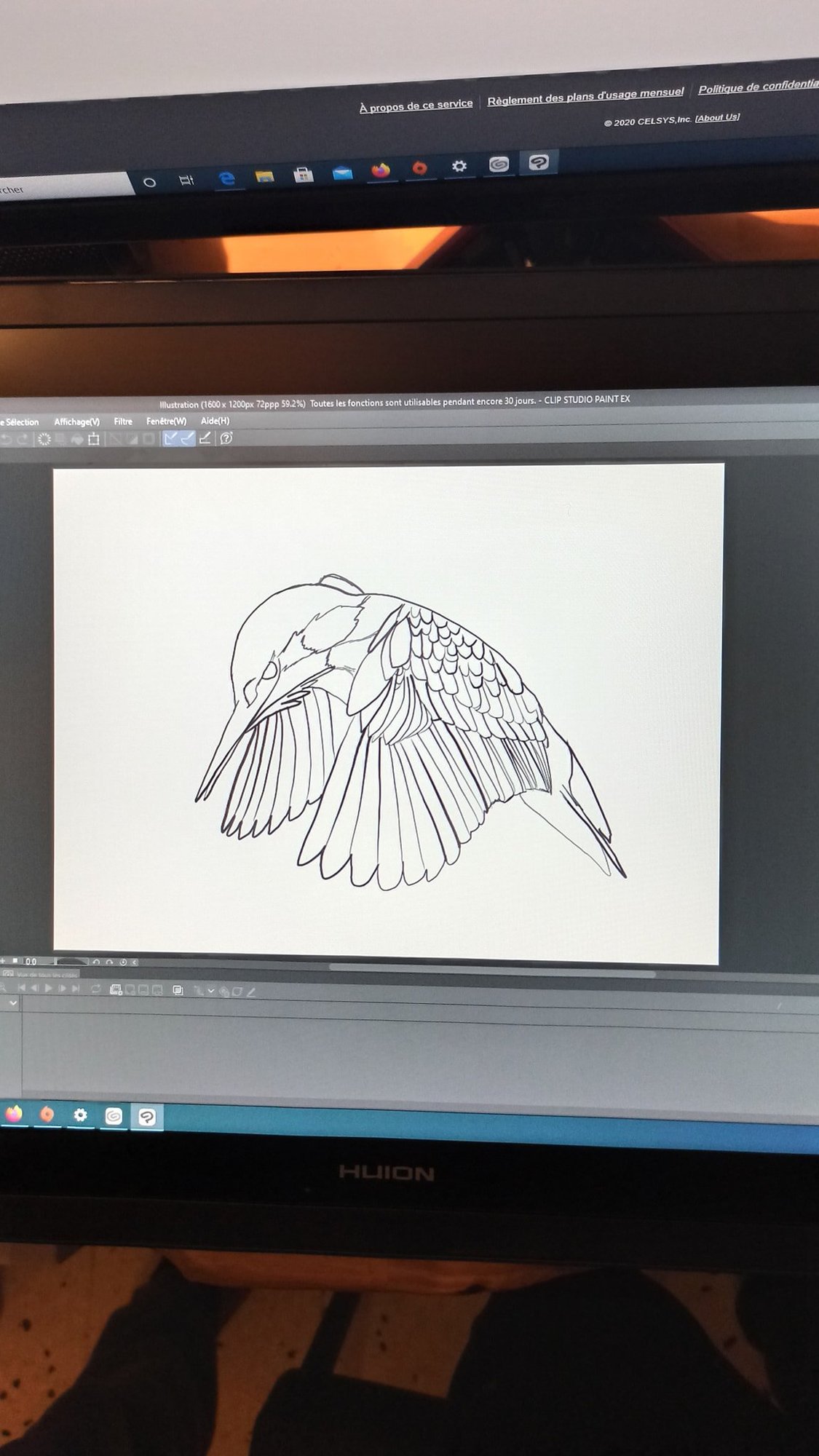Toggle snap to special ruler button
Image resolution: width=819 pixels, height=1456 pixels.
pyautogui.click(x=188, y=438)
